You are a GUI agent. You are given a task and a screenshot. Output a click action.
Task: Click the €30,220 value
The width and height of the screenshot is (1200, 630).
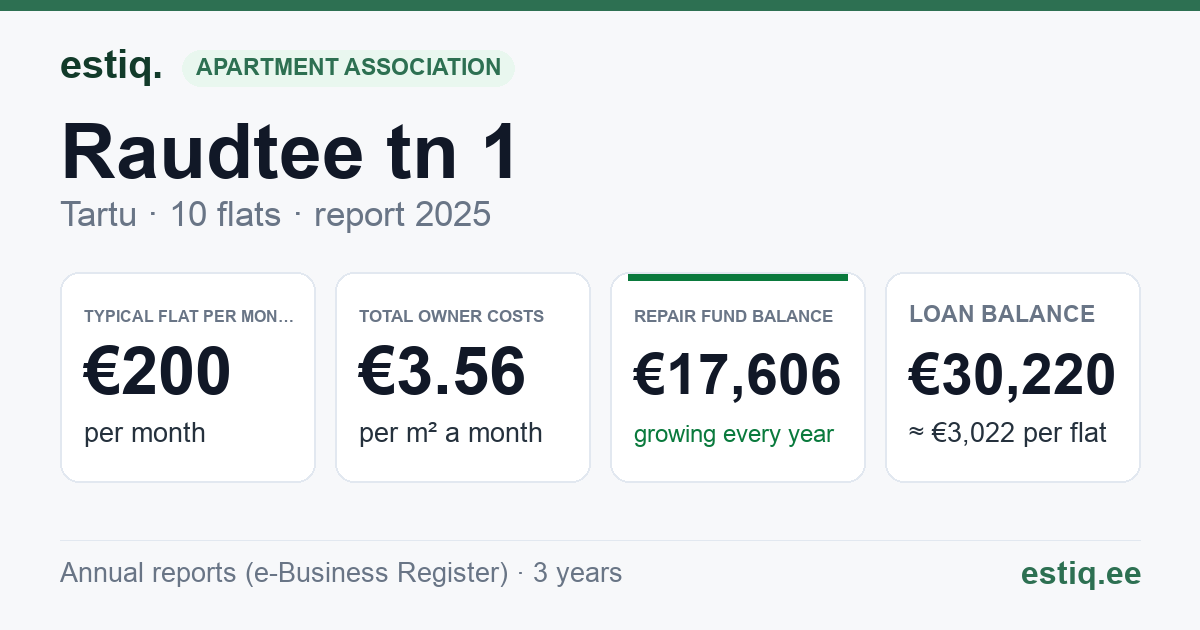click(x=1012, y=375)
